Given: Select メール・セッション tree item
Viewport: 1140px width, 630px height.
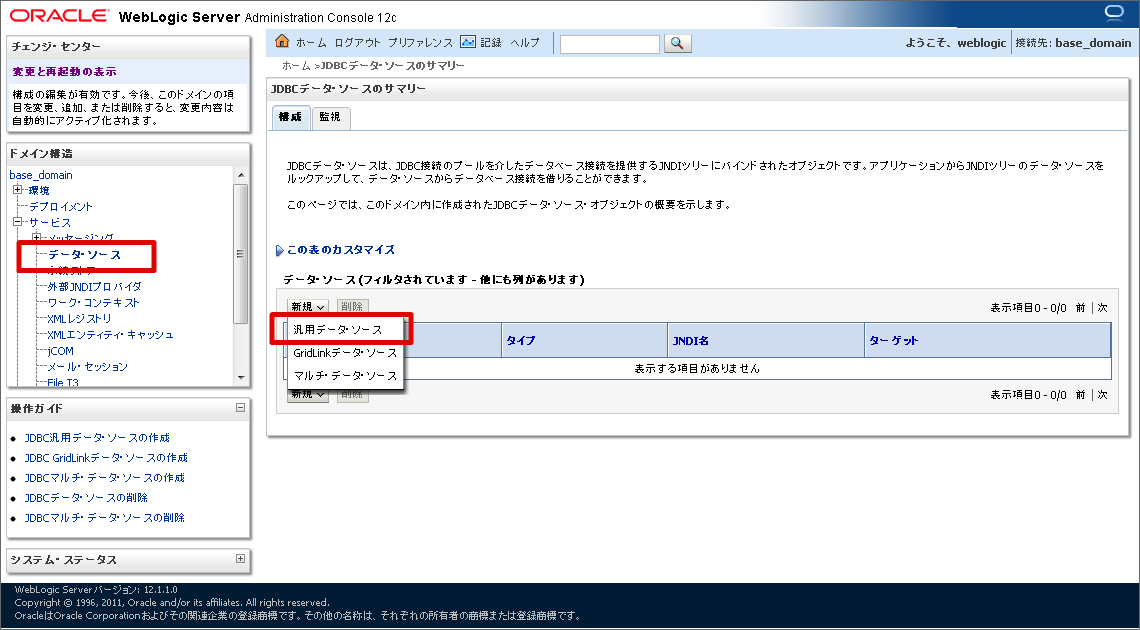Looking at the screenshot, I should (x=87, y=366).
